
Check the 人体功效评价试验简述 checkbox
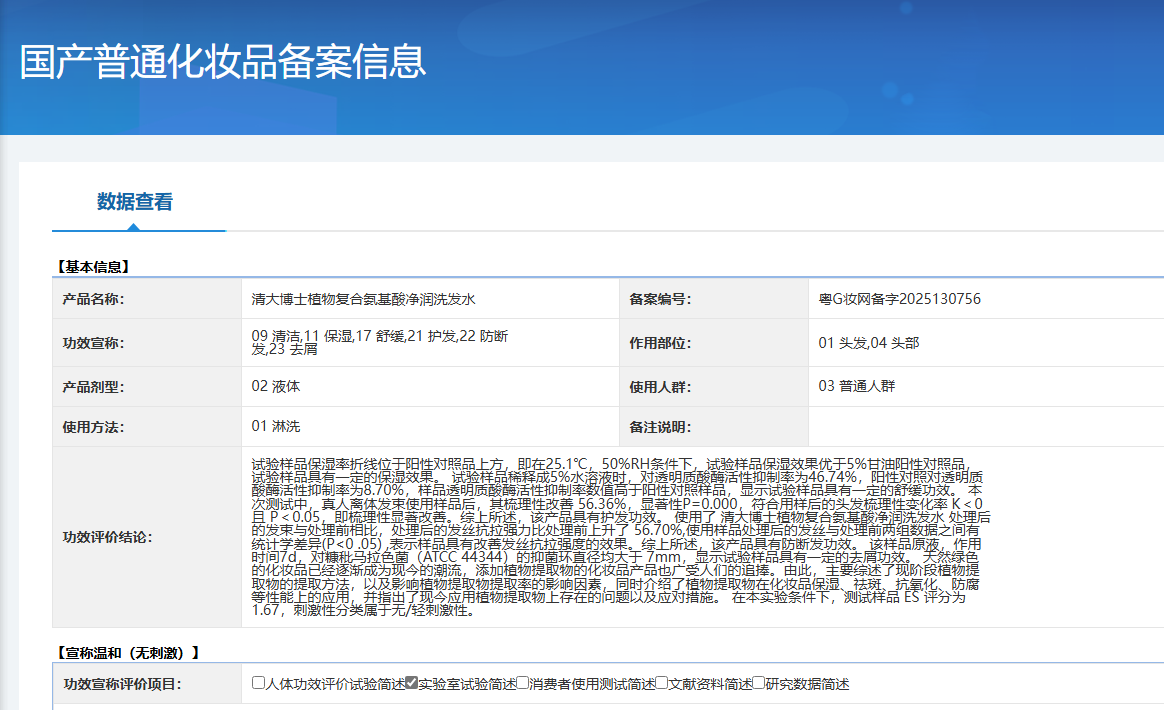point(259,683)
